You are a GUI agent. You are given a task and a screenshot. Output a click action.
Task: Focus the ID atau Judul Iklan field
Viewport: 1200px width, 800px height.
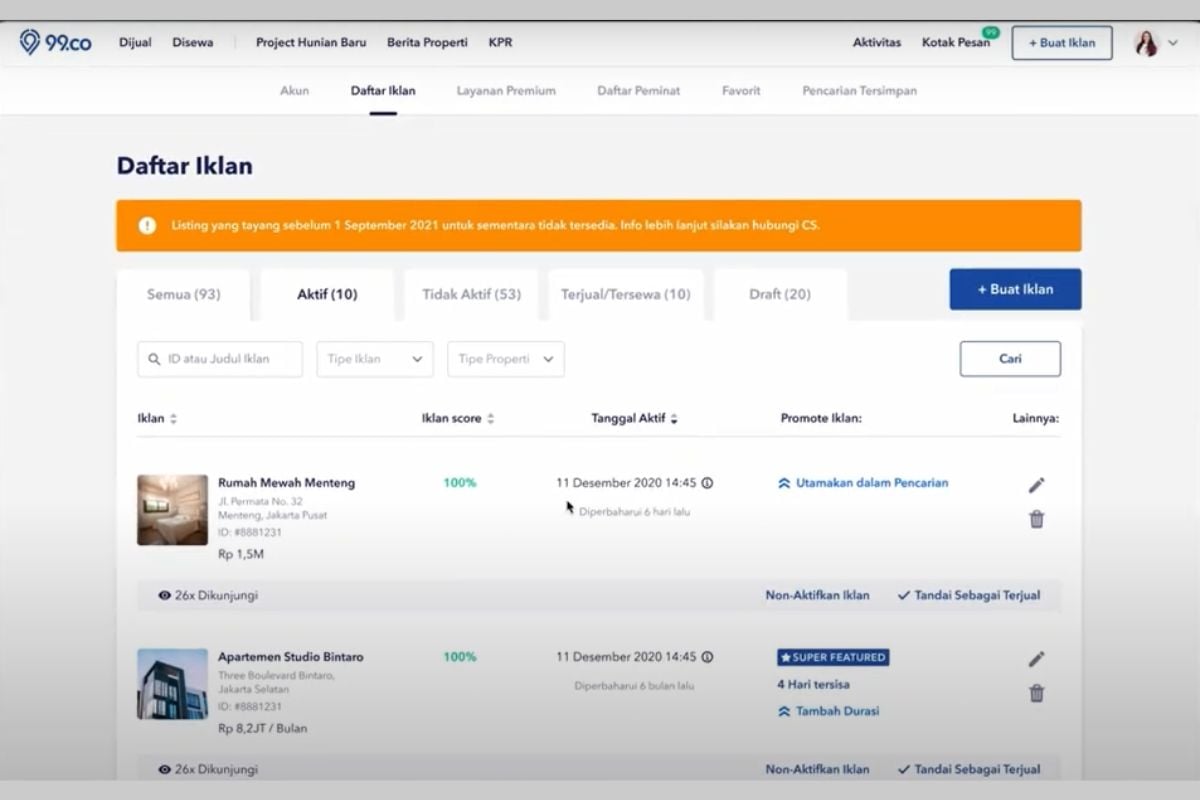tap(220, 359)
